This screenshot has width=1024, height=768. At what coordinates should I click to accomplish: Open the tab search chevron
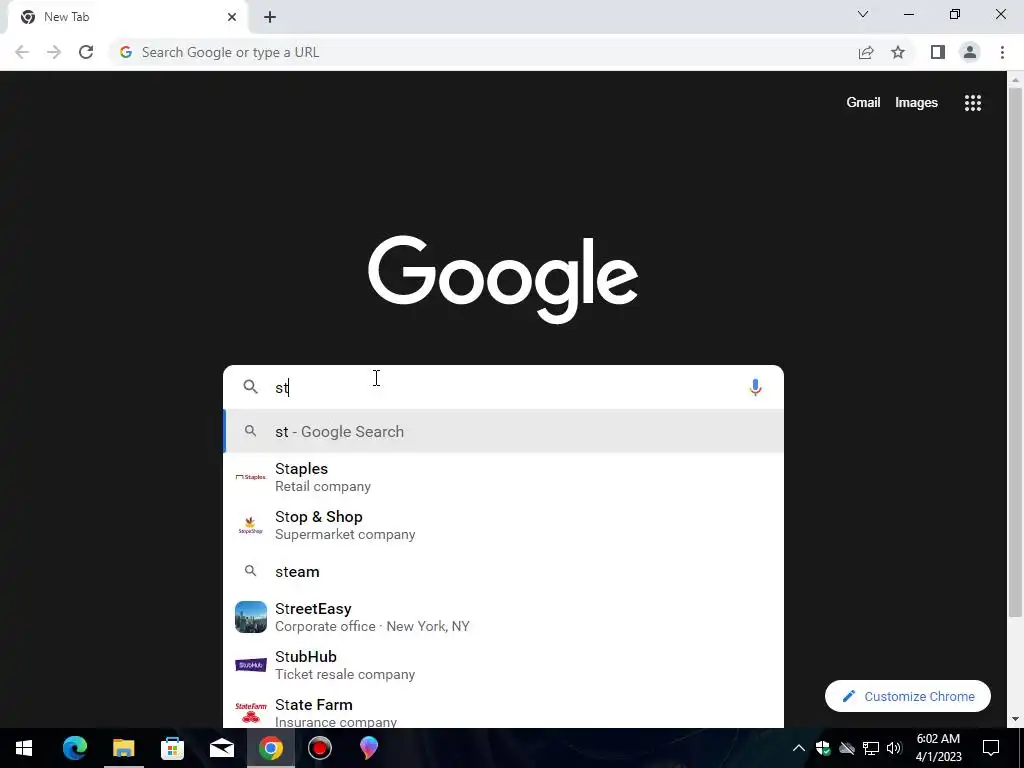point(863,14)
